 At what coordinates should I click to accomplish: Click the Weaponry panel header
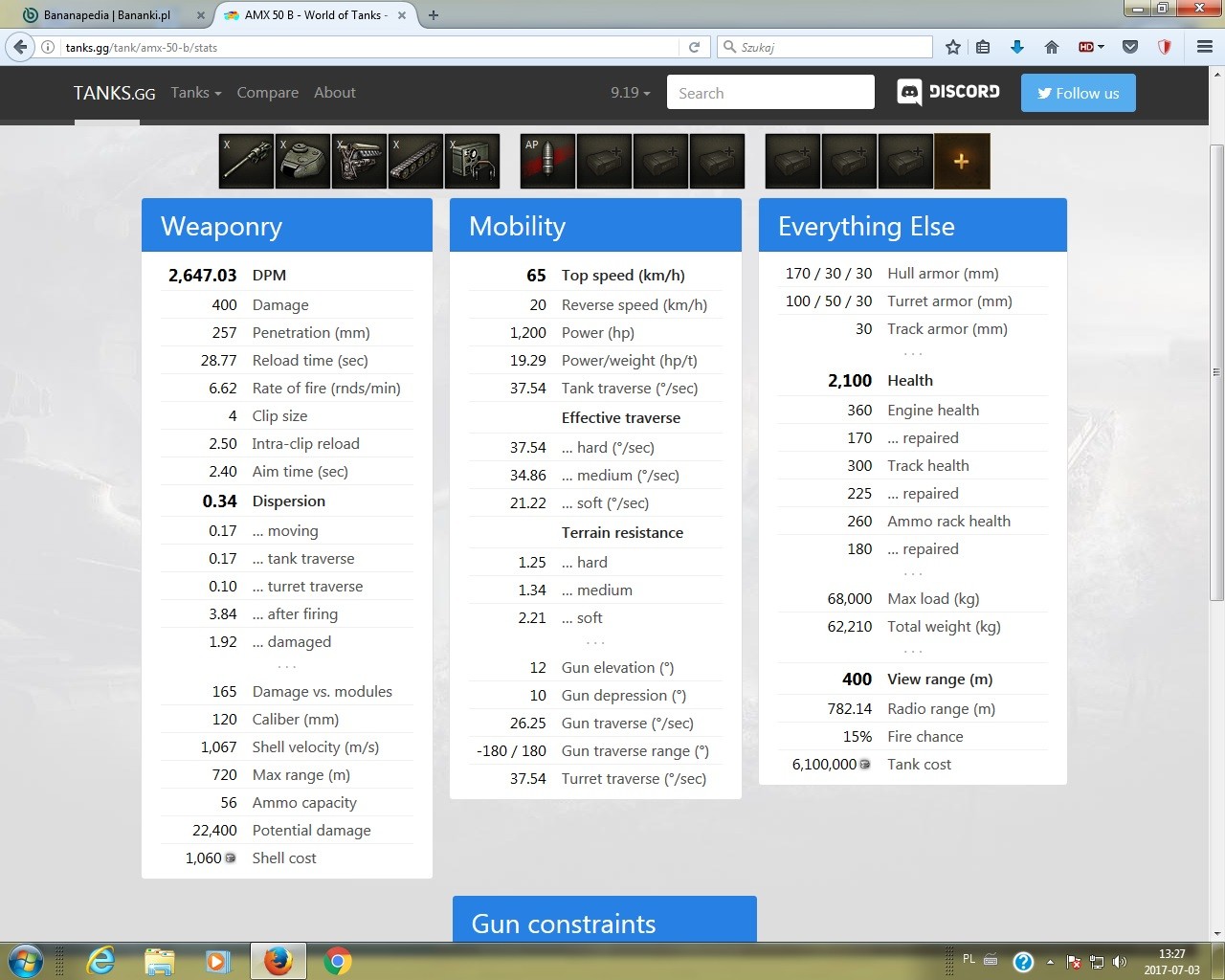pyautogui.click(x=287, y=226)
